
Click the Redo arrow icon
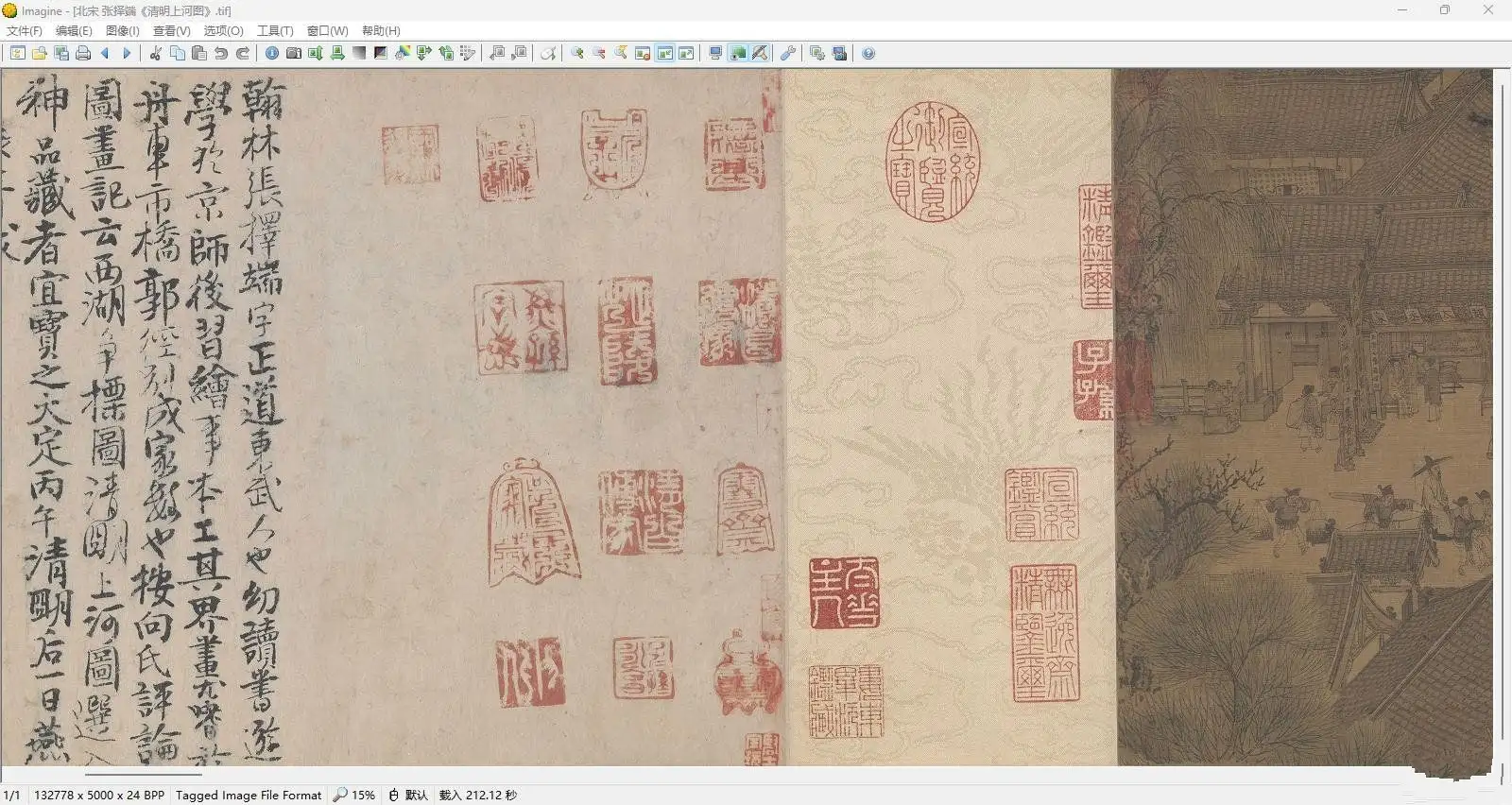[x=243, y=53]
